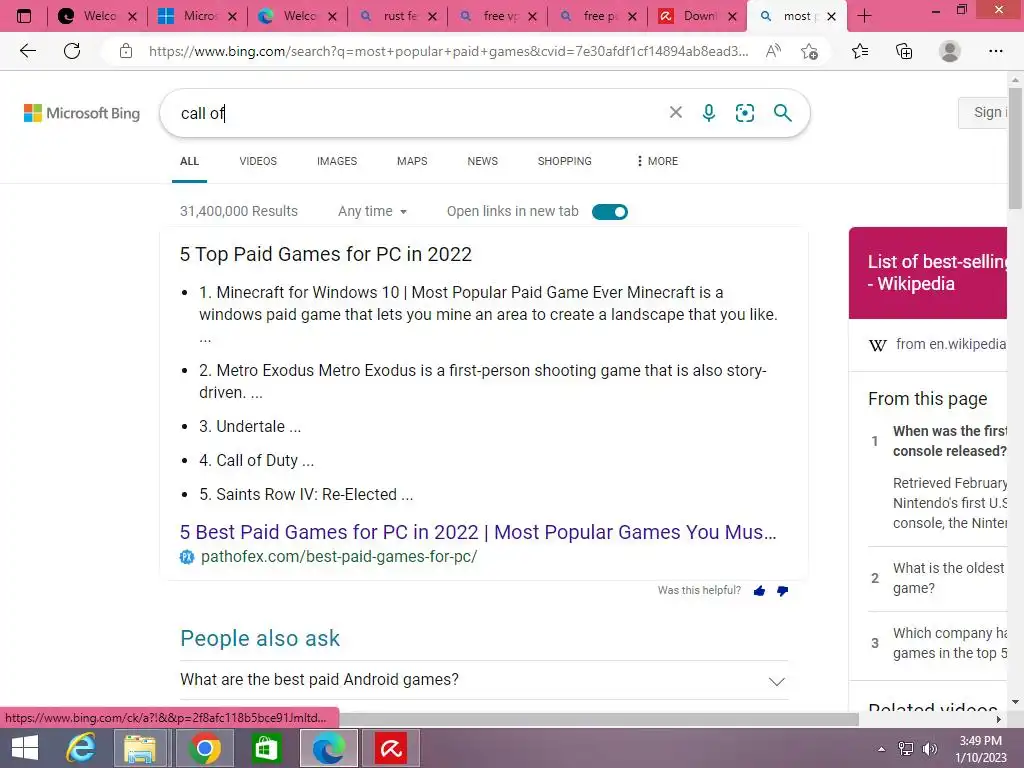Open Edge settings and more menu
This screenshot has width=1024, height=768.
tap(995, 51)
